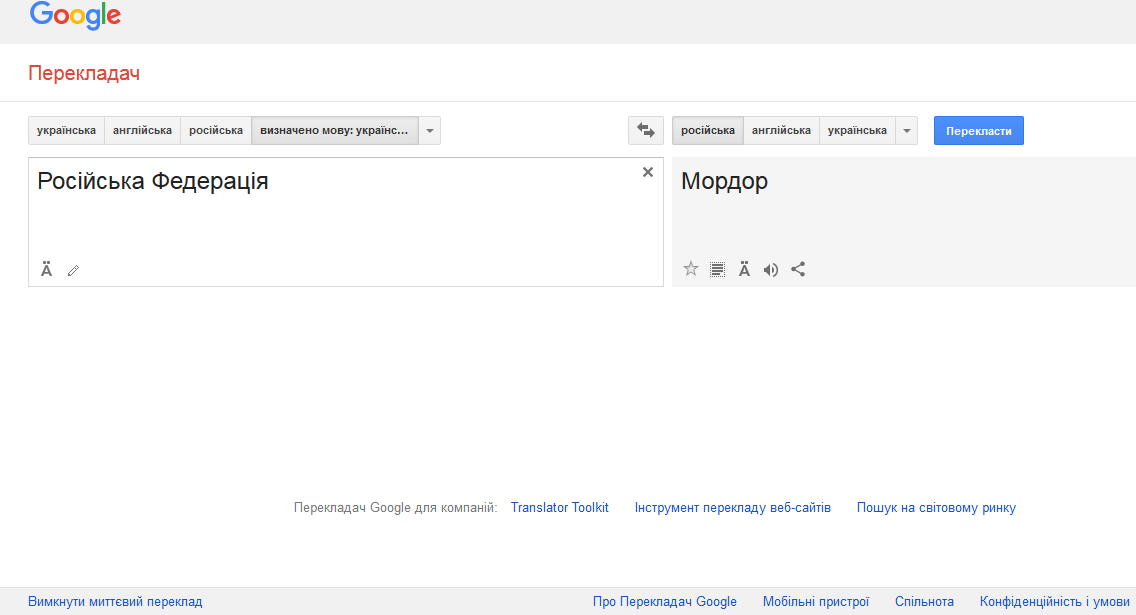Click the Перекласти button
The image size is (1136, 615).
click(x=979, y=130)
